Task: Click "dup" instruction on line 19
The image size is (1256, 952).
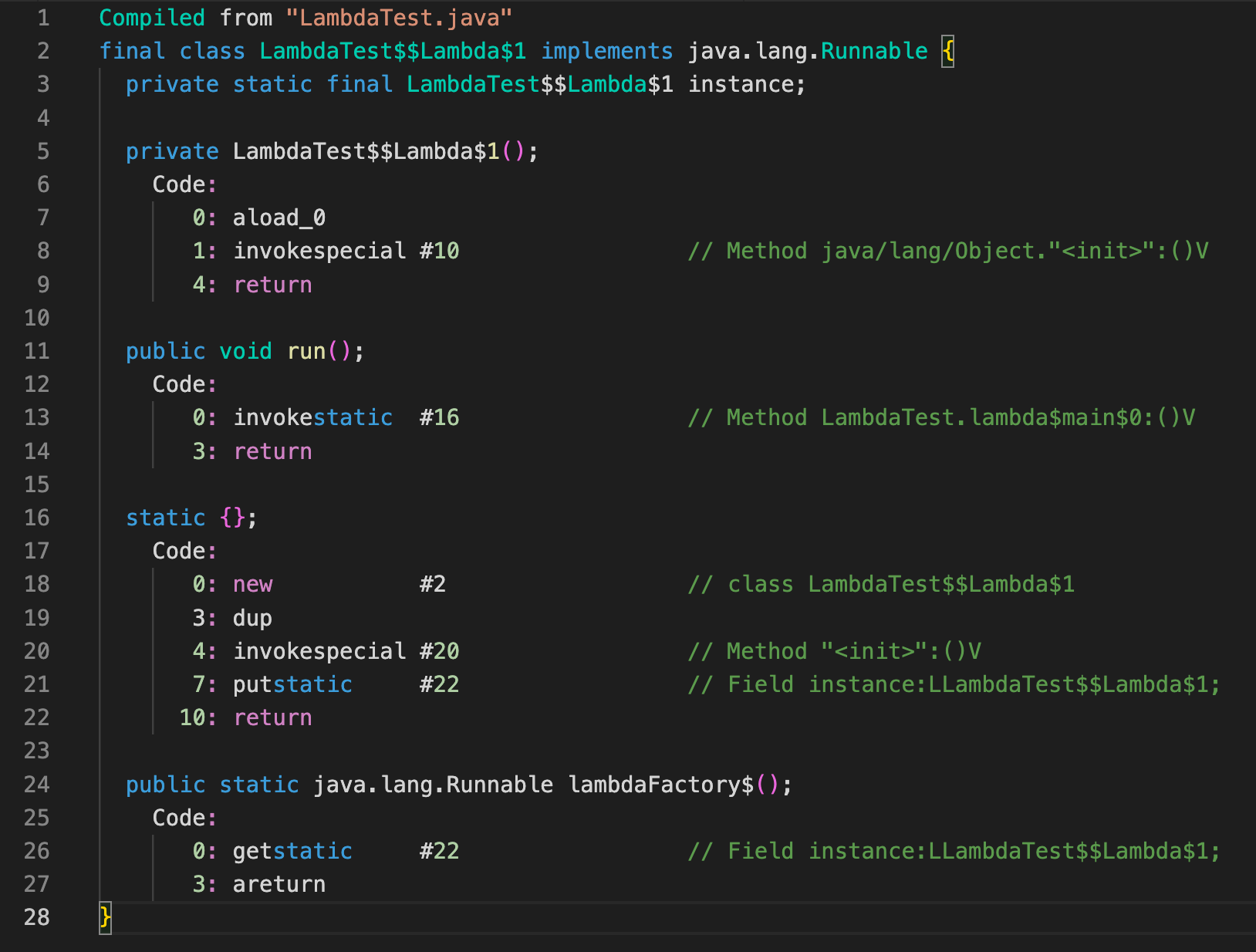Action: [253, 618]
